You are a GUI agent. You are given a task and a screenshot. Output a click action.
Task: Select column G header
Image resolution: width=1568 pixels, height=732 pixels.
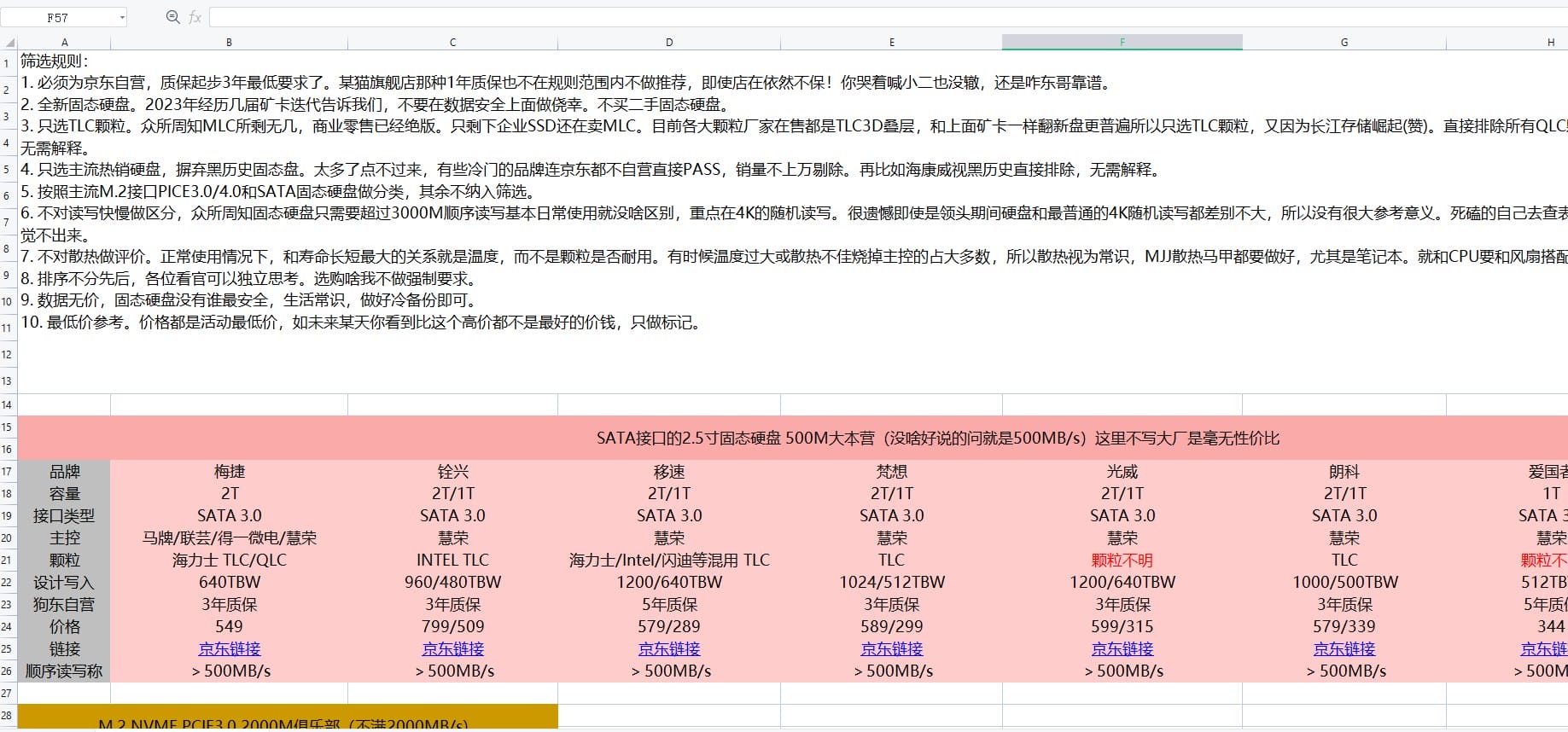coord(1344,42)
